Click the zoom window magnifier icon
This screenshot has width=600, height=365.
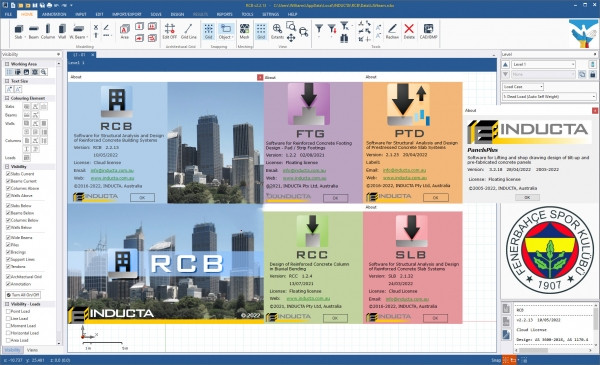click(291, 26)
